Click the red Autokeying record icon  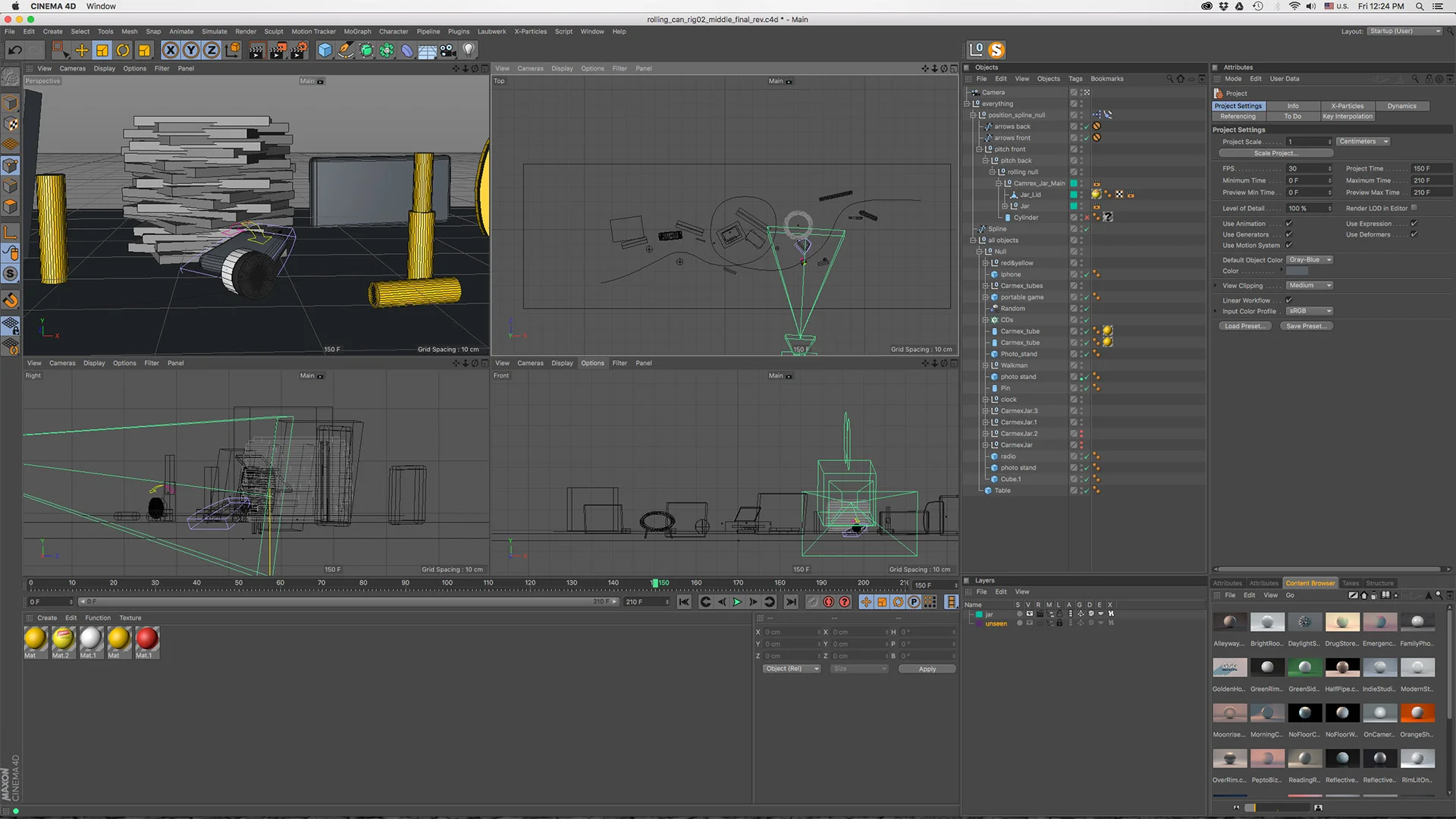click(x=828, y=602)
